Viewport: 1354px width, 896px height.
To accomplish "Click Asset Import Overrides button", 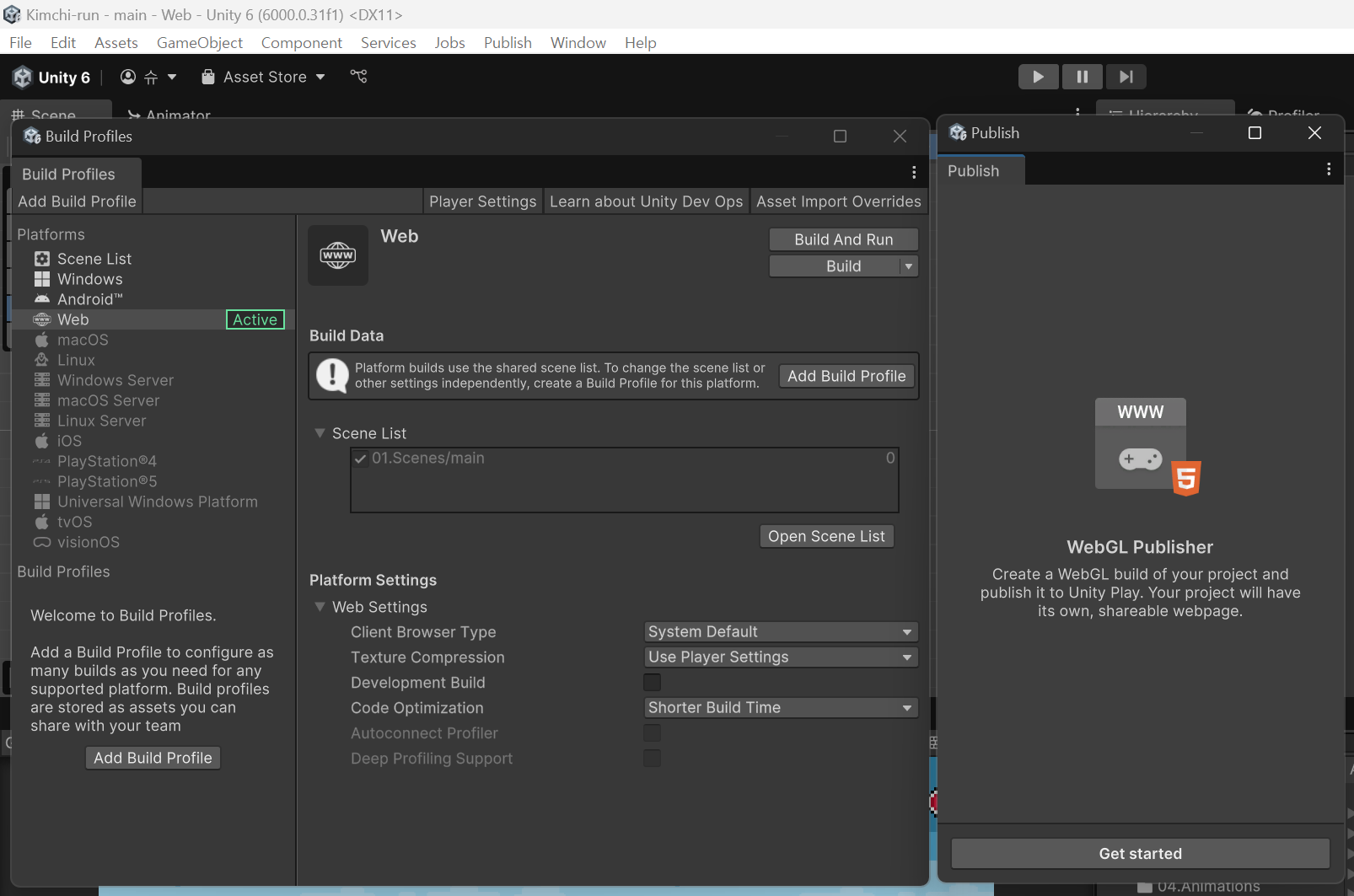I will coord(839,201).
